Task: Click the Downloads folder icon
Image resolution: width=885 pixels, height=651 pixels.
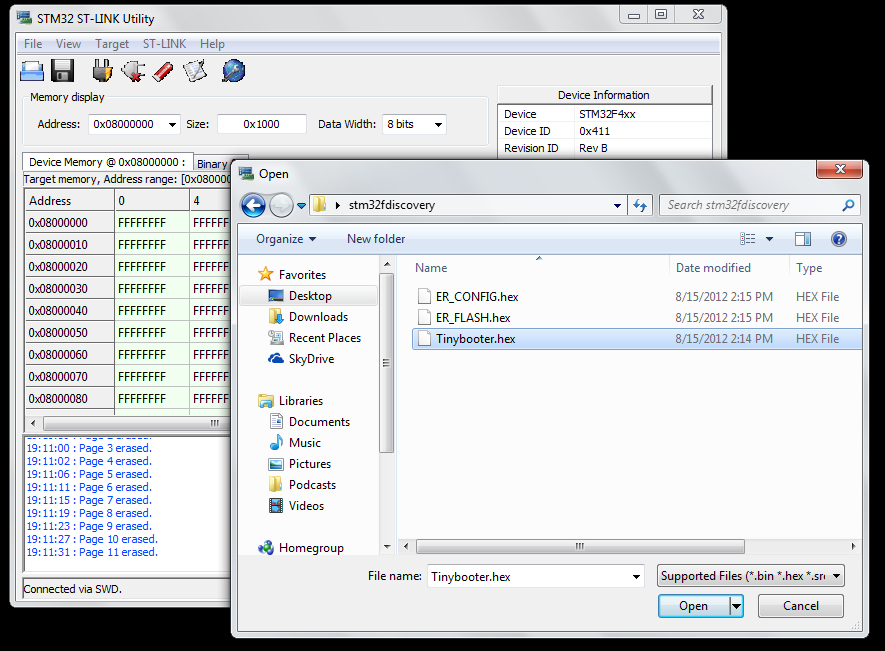Action: point(276,317)
